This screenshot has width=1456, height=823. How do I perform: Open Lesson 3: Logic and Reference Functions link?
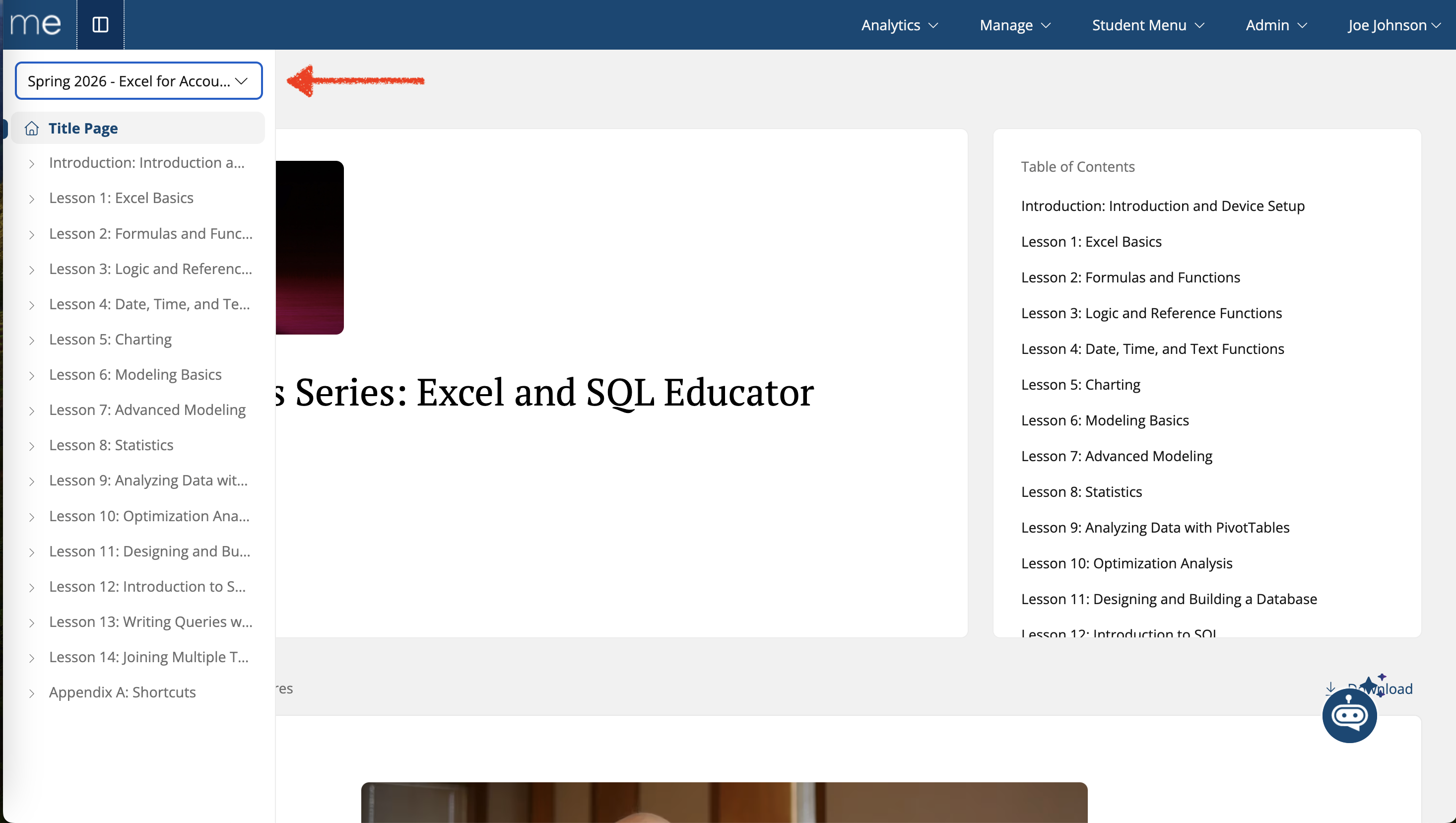[x=1151, y=313]
